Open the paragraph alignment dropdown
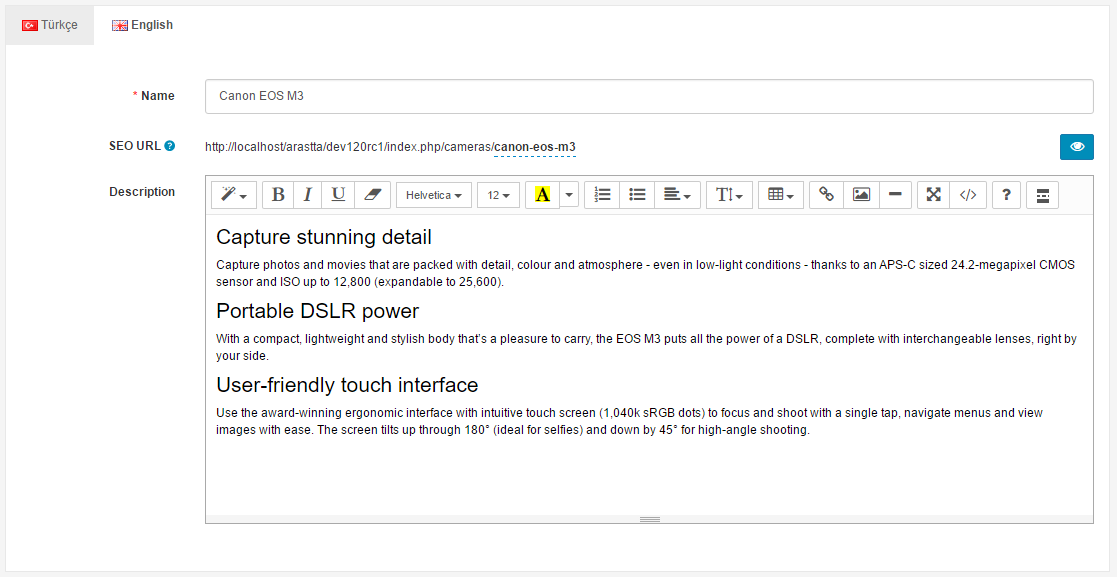This screenshot has width=1117, height=577. click(x=677, y=195)
